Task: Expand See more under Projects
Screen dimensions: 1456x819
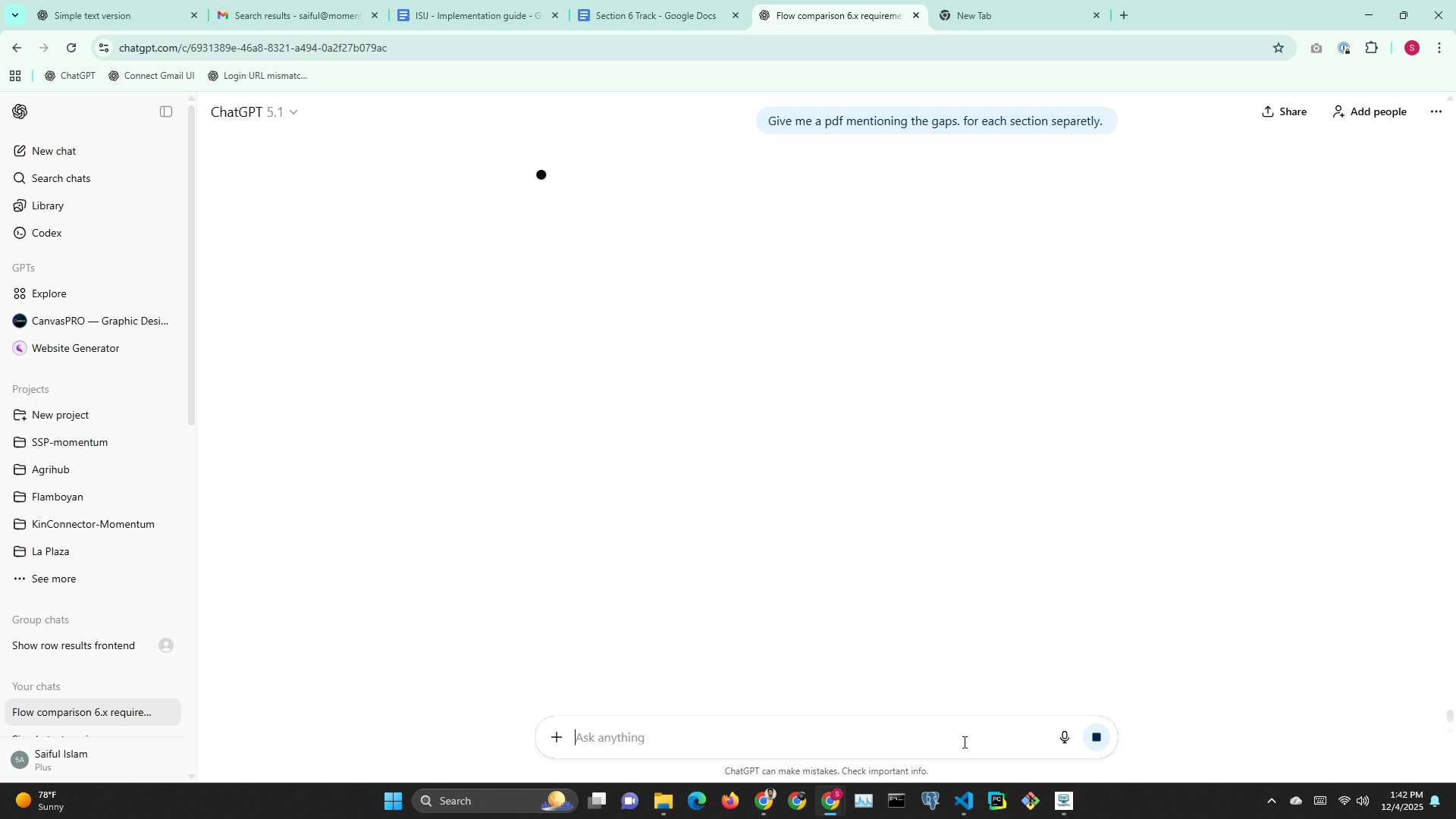Action: 53,579
